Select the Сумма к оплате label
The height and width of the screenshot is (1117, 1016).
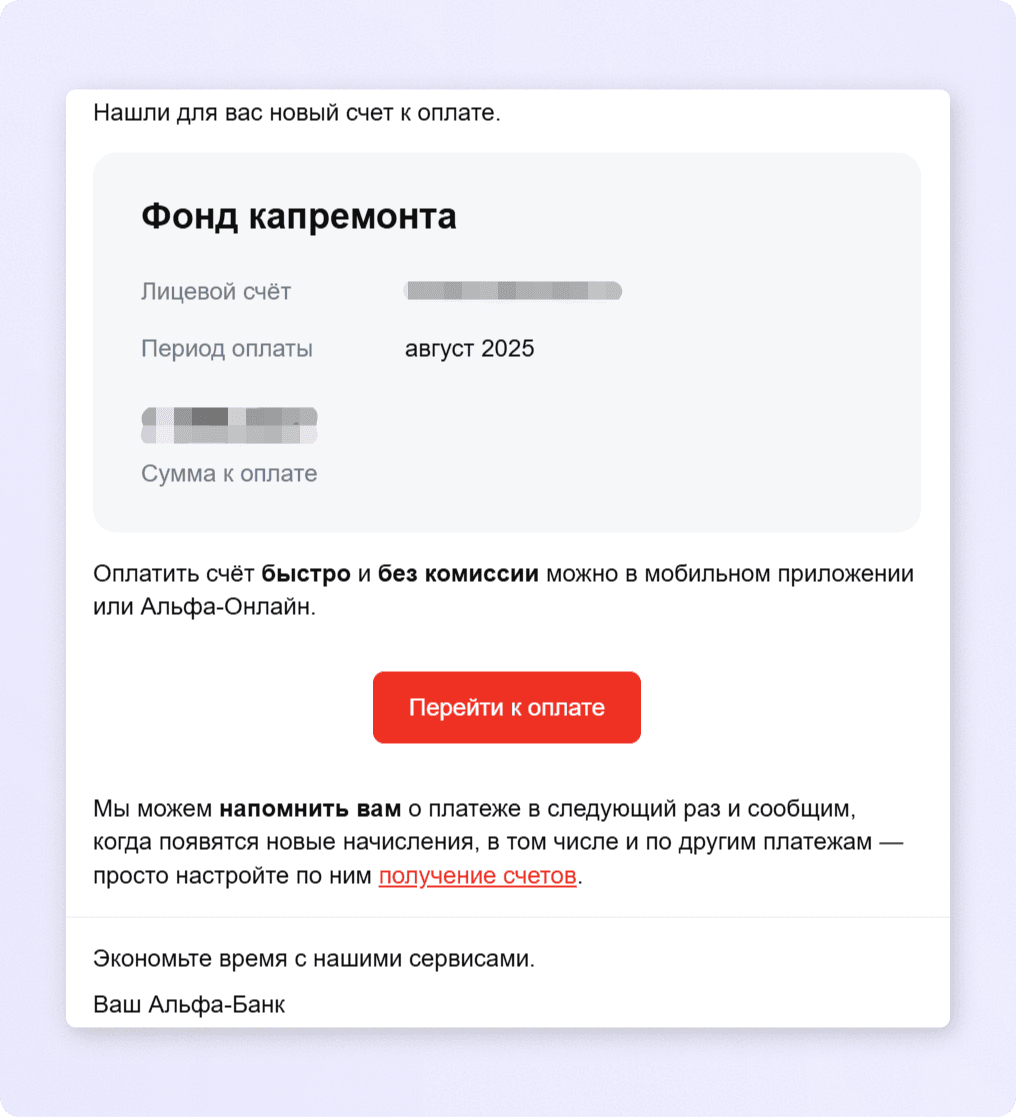[229, 474]
